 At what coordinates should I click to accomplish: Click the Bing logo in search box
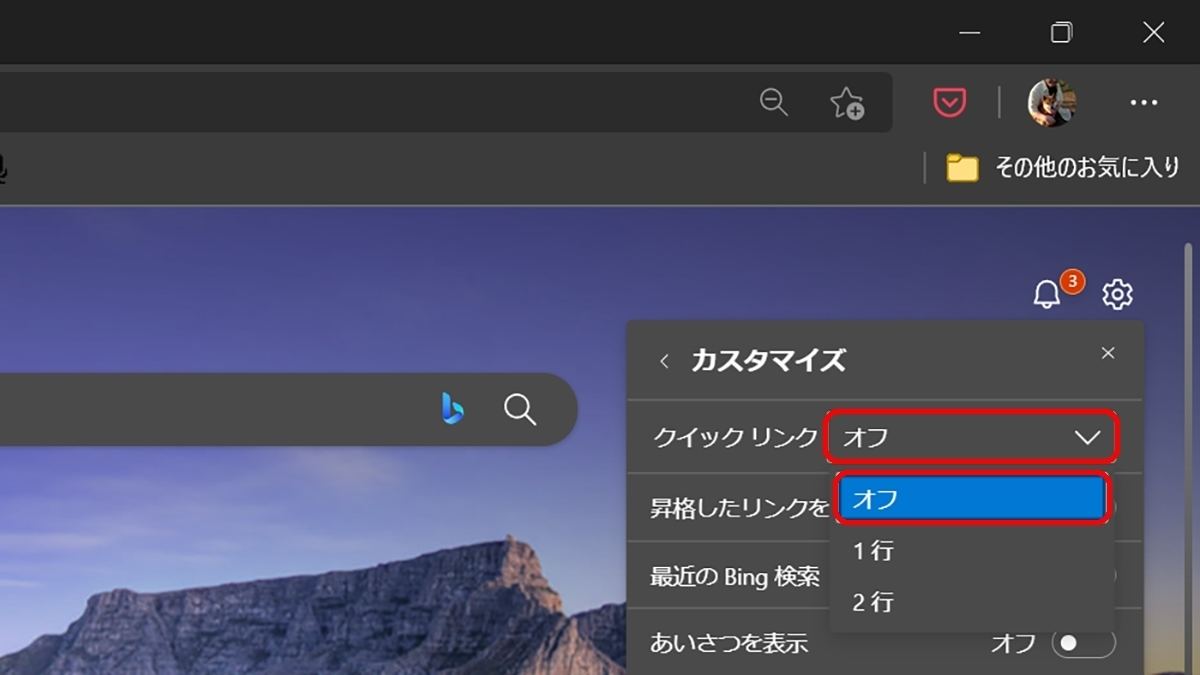452,409
